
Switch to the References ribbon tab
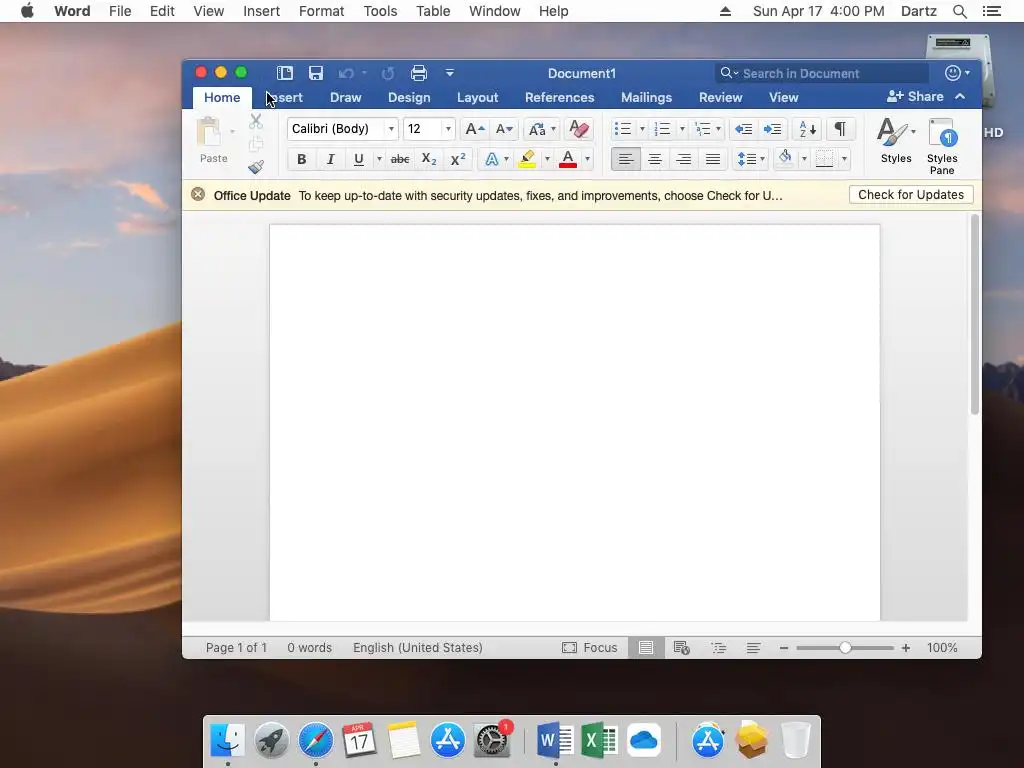[560, 97]
